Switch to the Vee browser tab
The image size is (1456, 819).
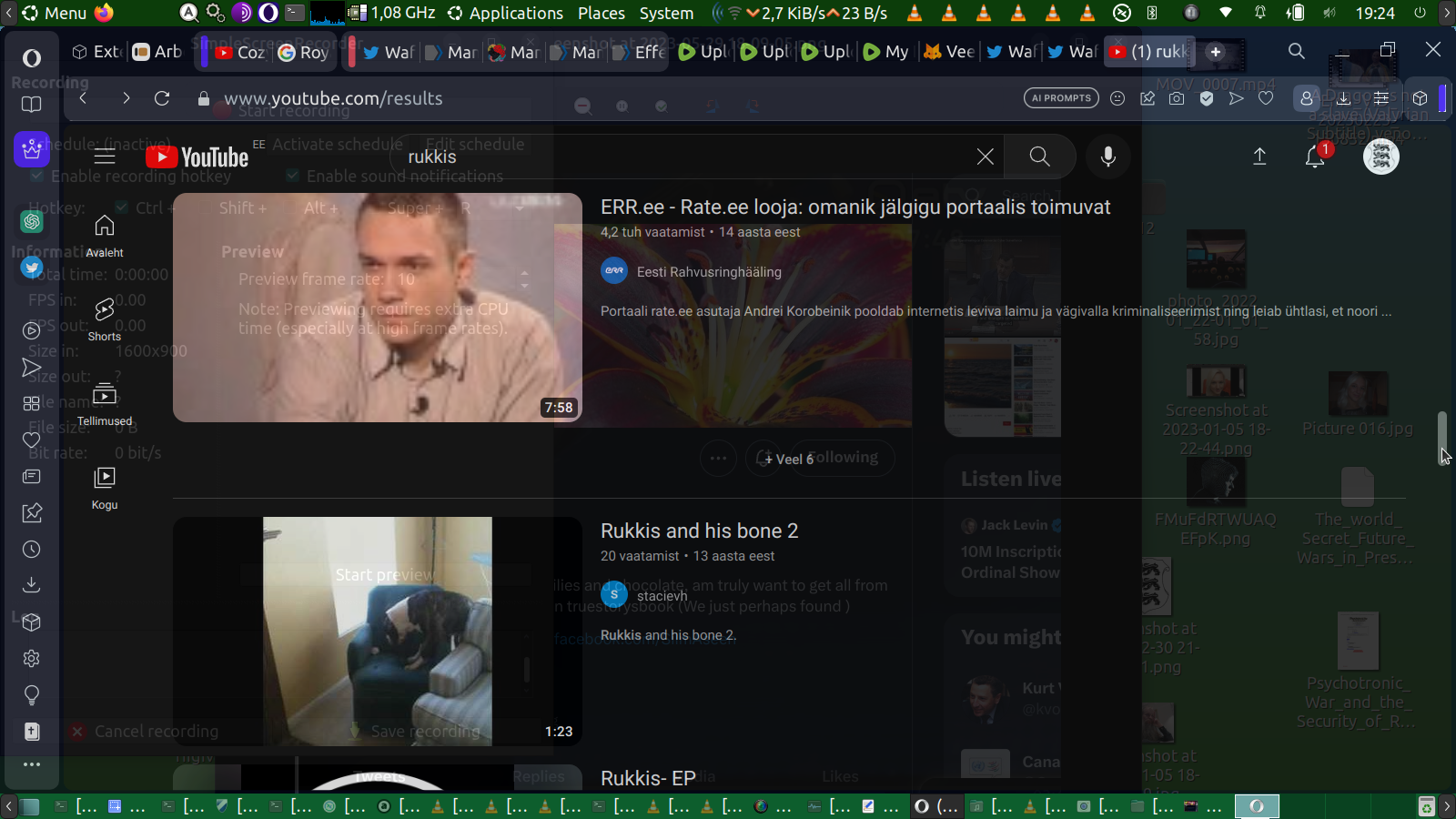pyautogui.click(x=949, y=52)
